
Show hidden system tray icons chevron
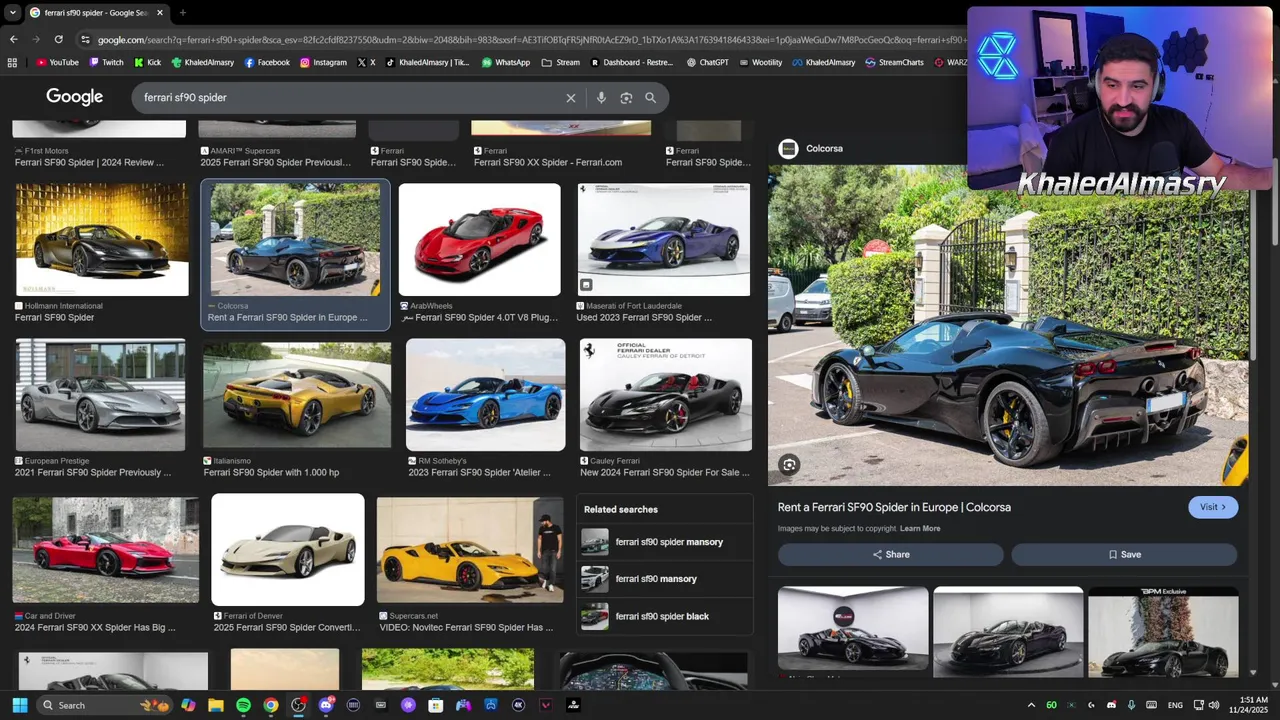click(1031, 705)
